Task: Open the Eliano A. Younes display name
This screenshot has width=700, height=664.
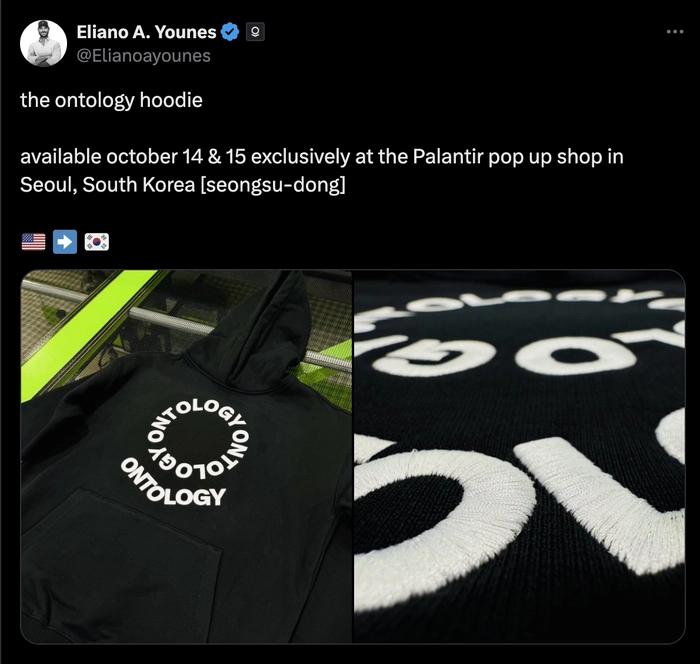Action: pos(146,32)
